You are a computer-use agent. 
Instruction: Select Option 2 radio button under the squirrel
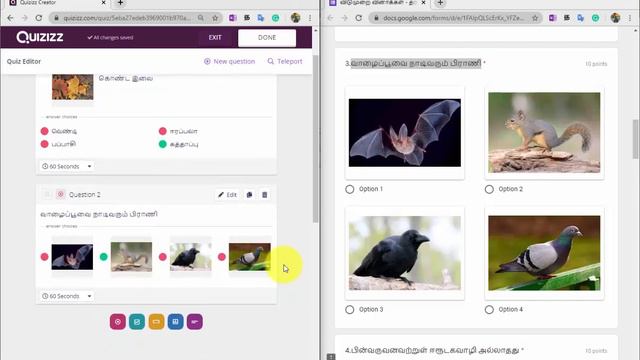pyautogui.click(x=489, y=189)
